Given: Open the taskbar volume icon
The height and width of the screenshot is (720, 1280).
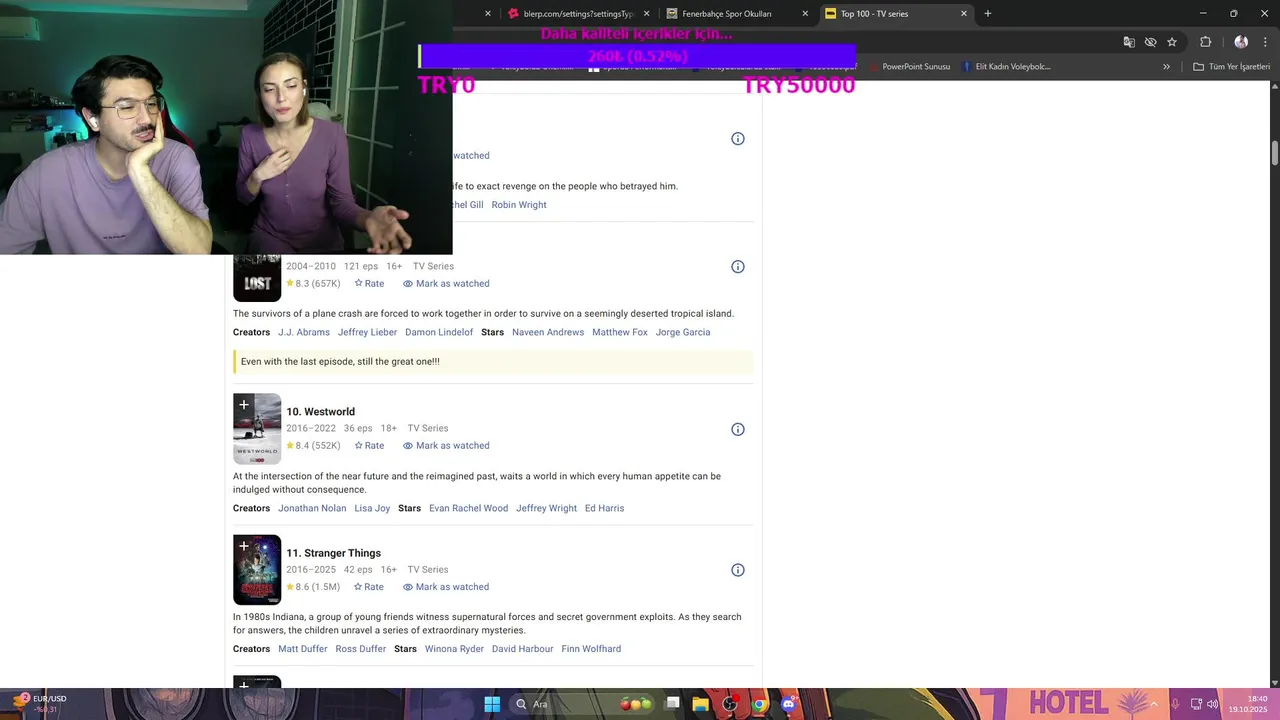Looking at the screenshot, I should click(1212, 704).
